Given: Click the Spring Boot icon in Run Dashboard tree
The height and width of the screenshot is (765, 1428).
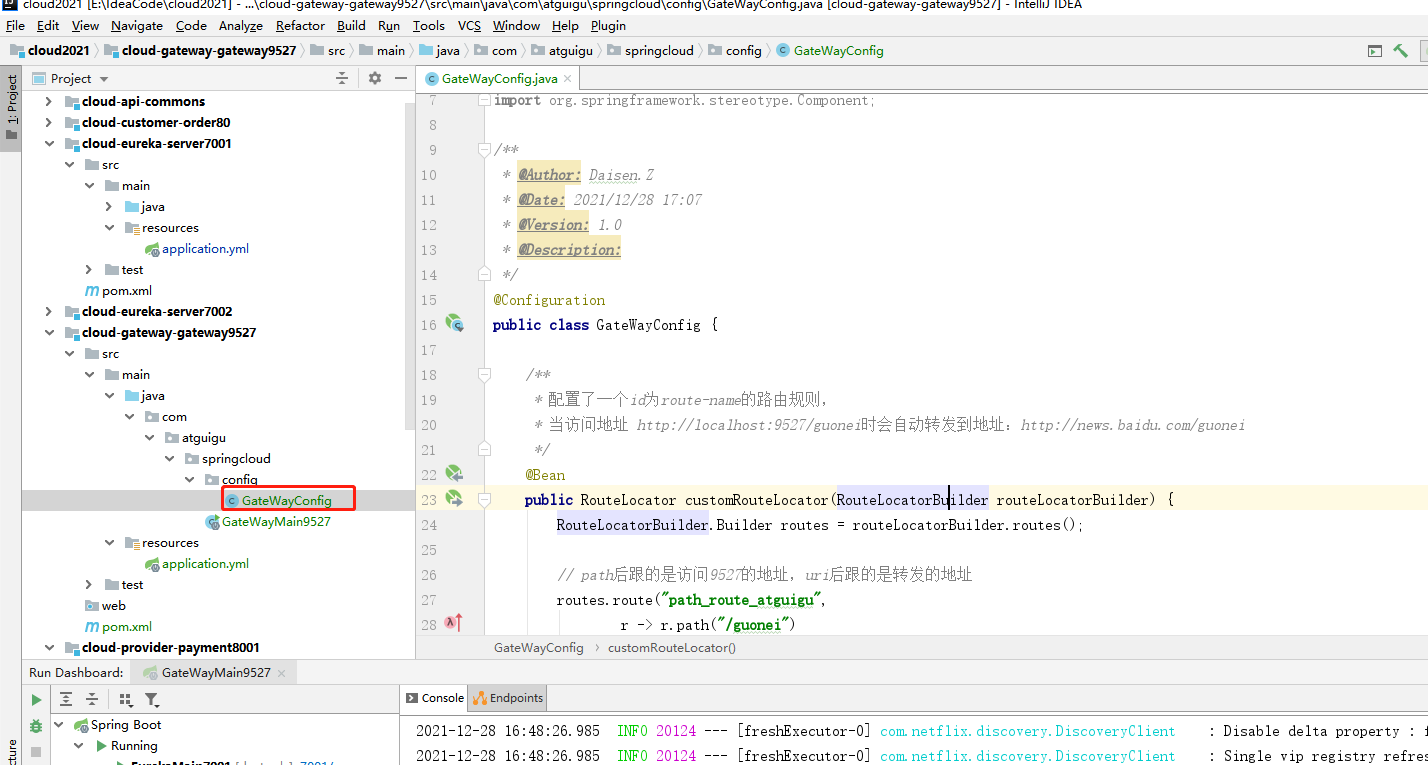Looking at the screenshot, I should tap(82, 725).
